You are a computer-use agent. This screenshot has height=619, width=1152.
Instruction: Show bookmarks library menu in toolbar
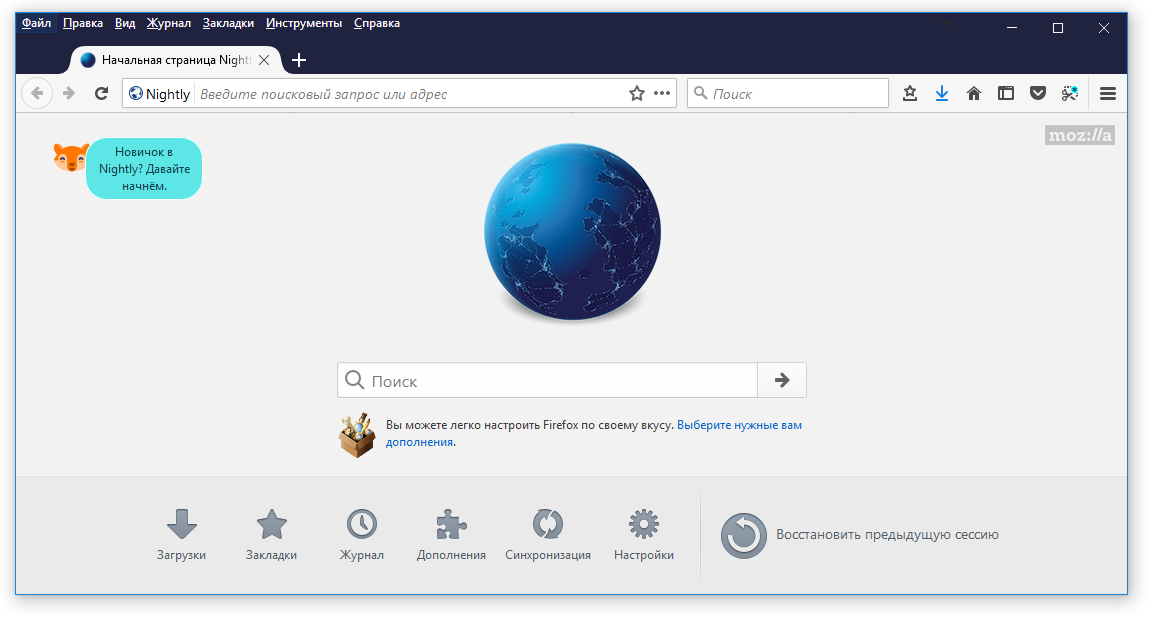[x=910, y=93]
